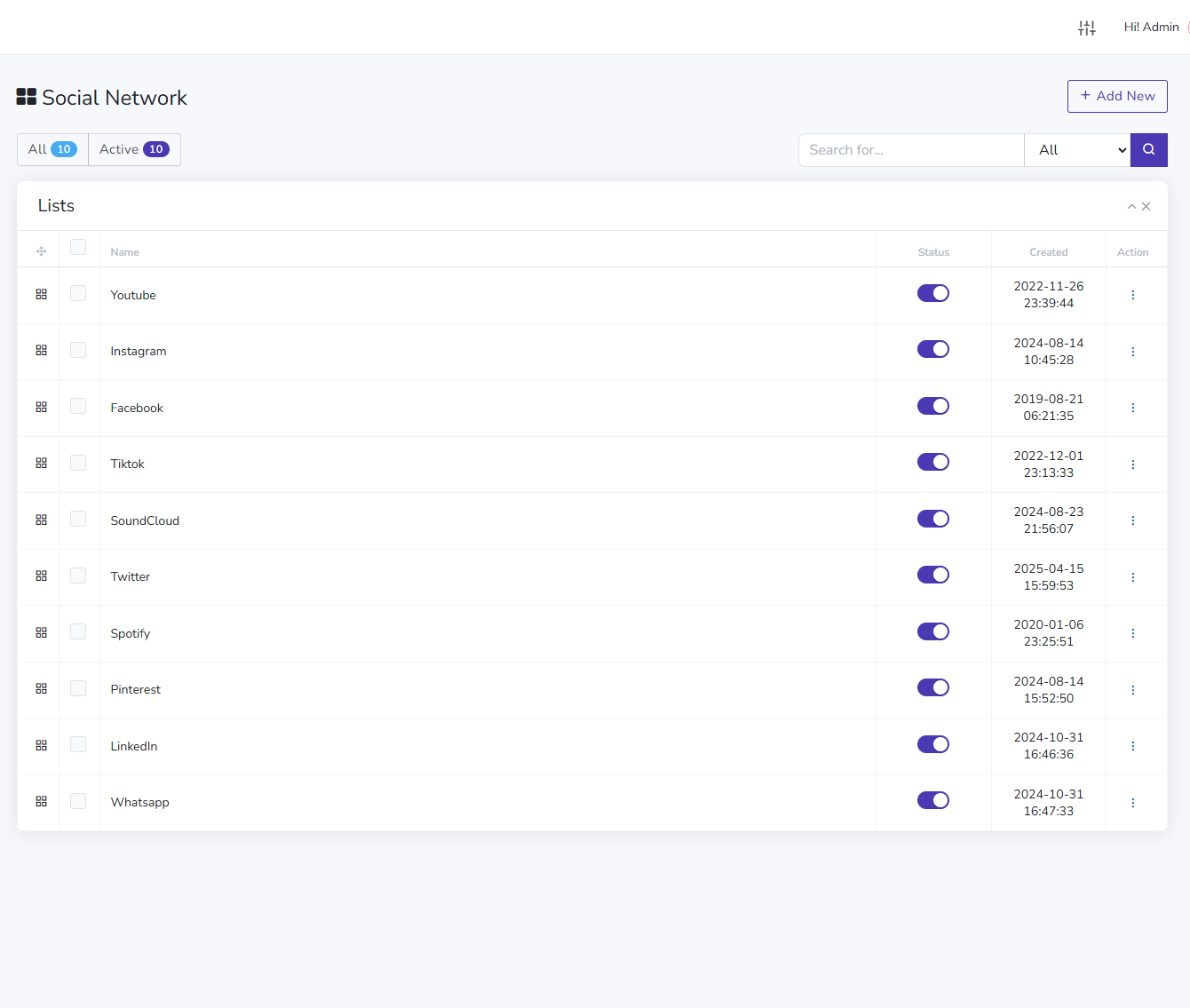
Task: Check the checkbox for the Spotify row
Action: pos(78,631)
